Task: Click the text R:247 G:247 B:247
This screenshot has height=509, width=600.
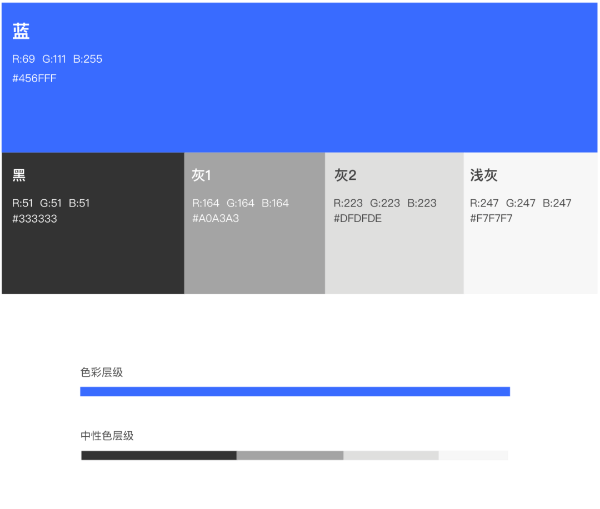Action: pyautogui.click(x=521, y=203)
